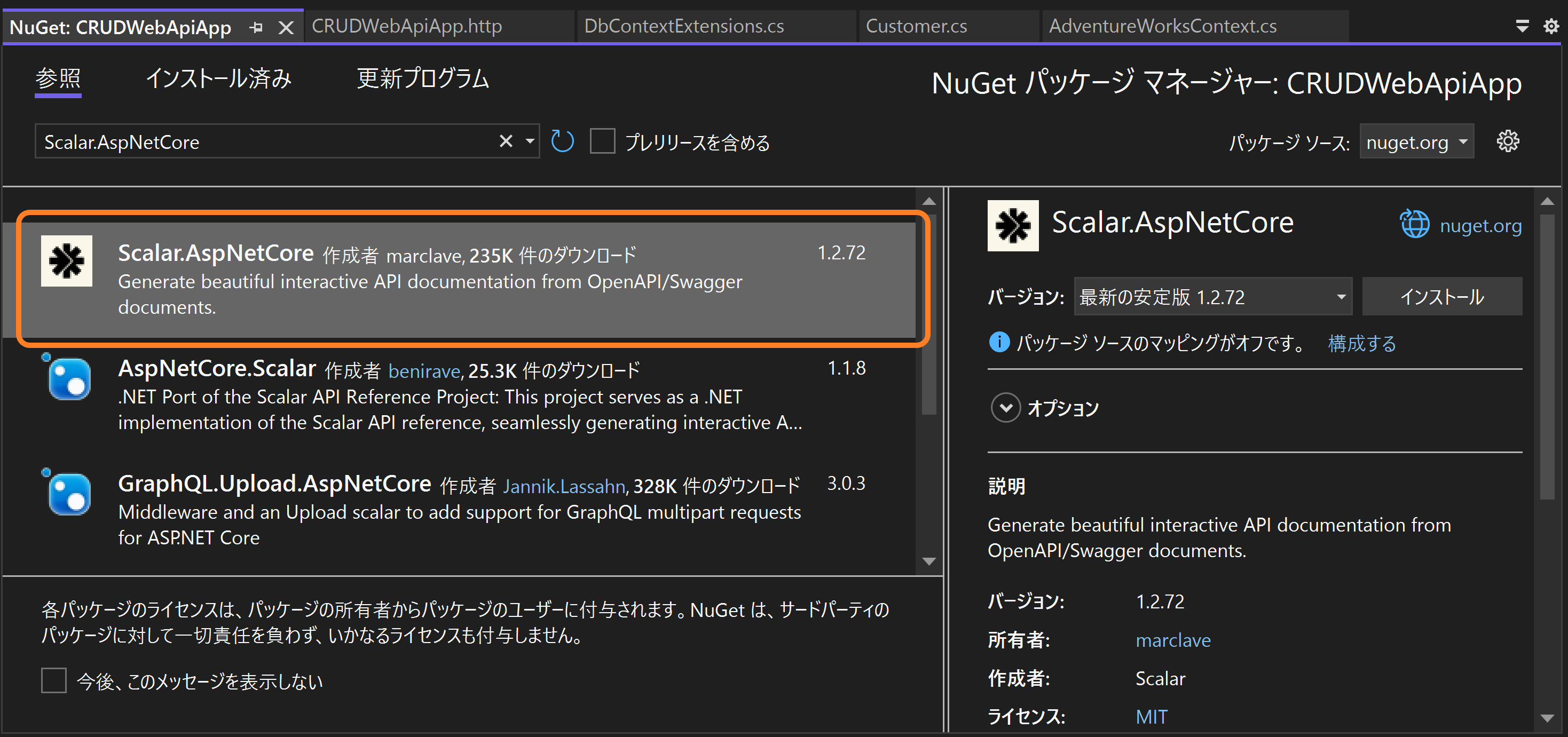Refresh the package search results
This screenshot has width=1568, height=737.
(562, 141)
